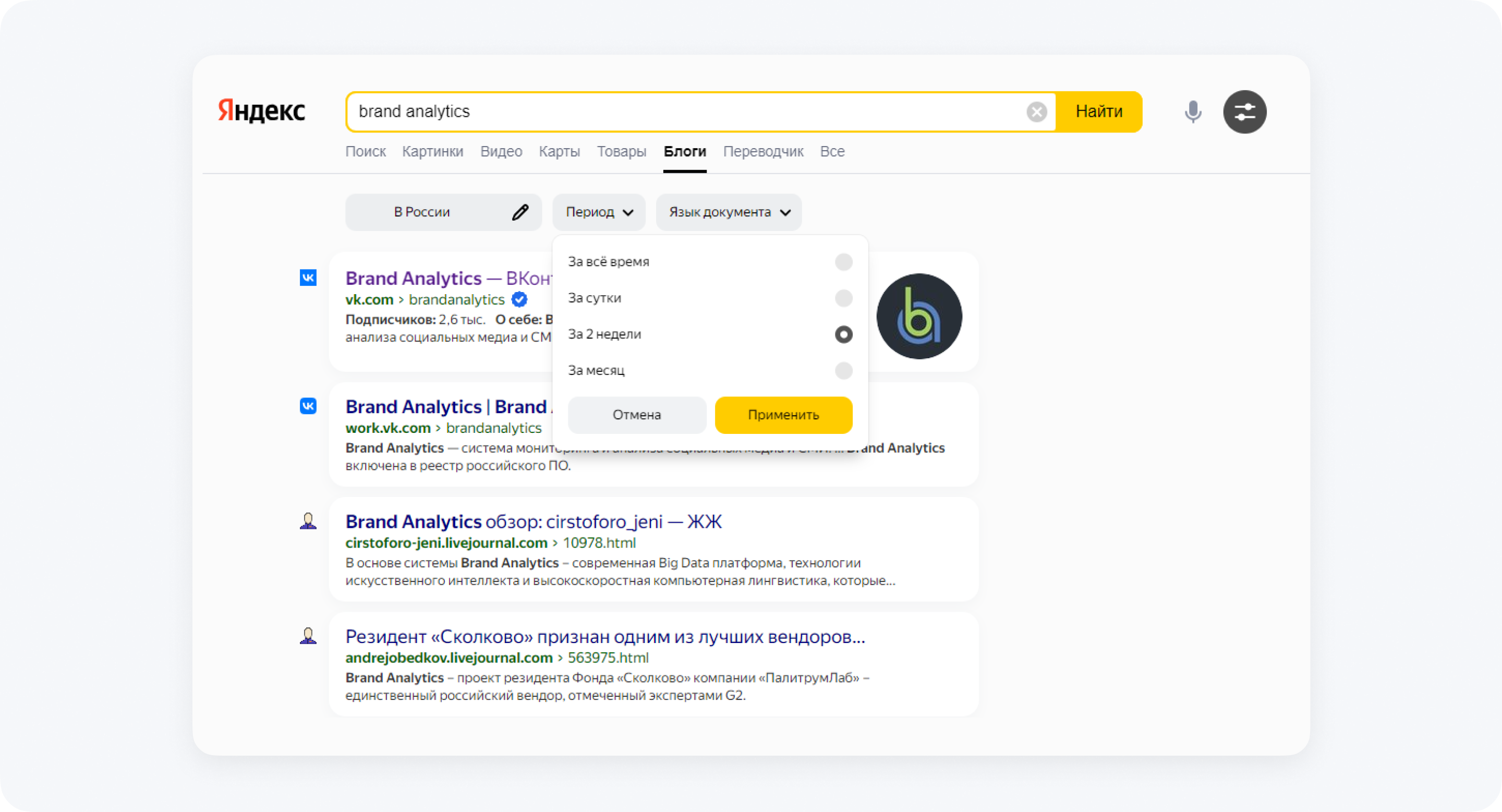The image size is (1502, 812).
Task: Open the Все services tab
Action: pos(832,152)
